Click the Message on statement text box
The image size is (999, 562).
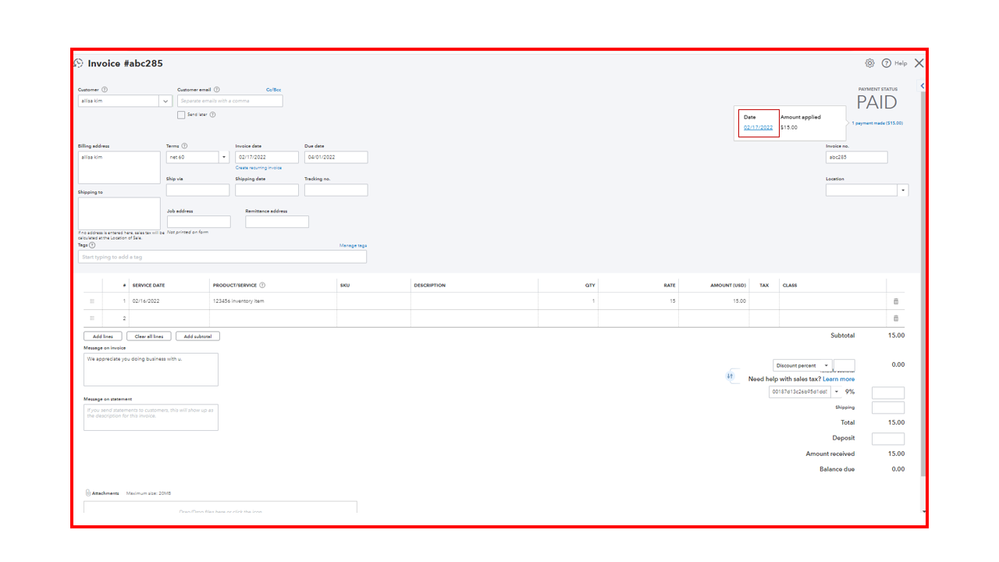151,417
